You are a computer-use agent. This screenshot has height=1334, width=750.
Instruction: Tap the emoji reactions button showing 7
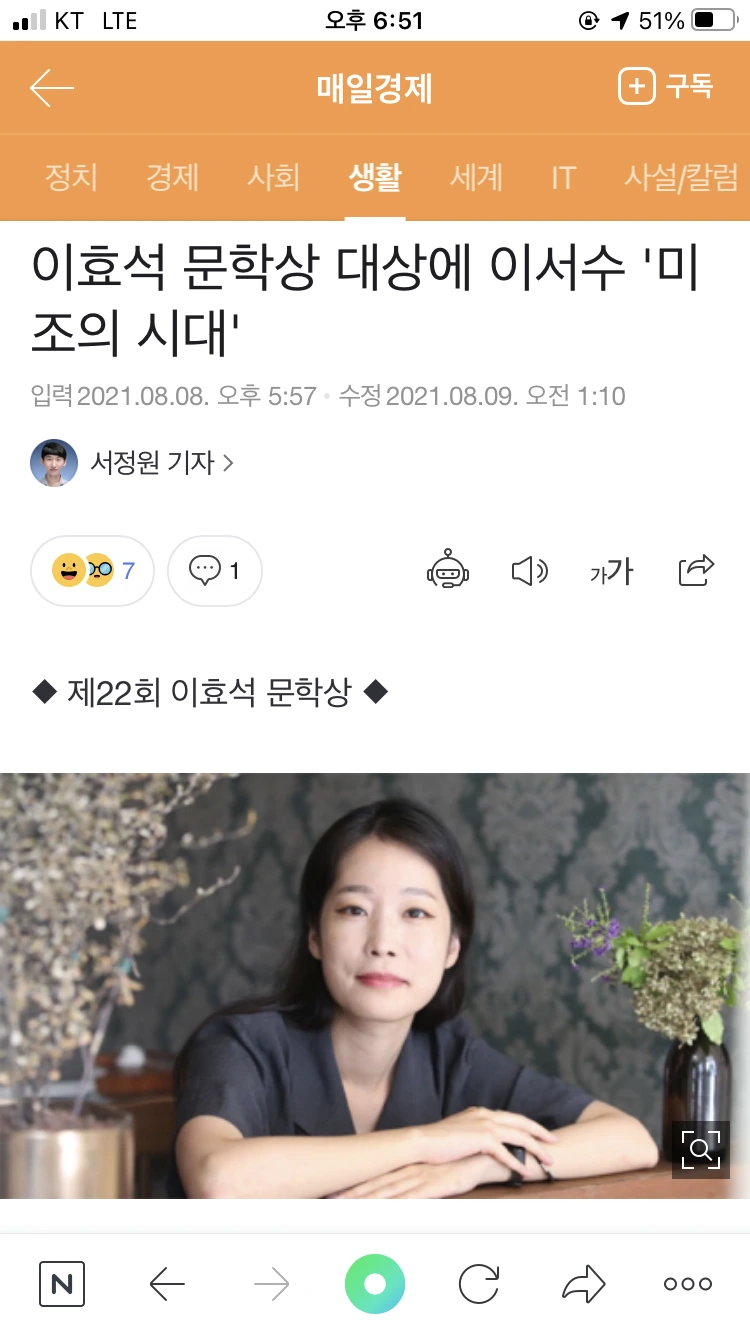click(93, 571)
